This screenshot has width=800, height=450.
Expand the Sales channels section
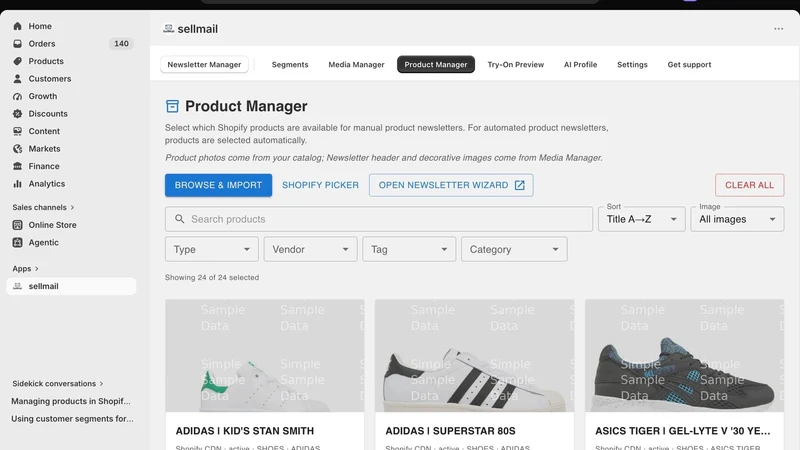pos(43,208)
